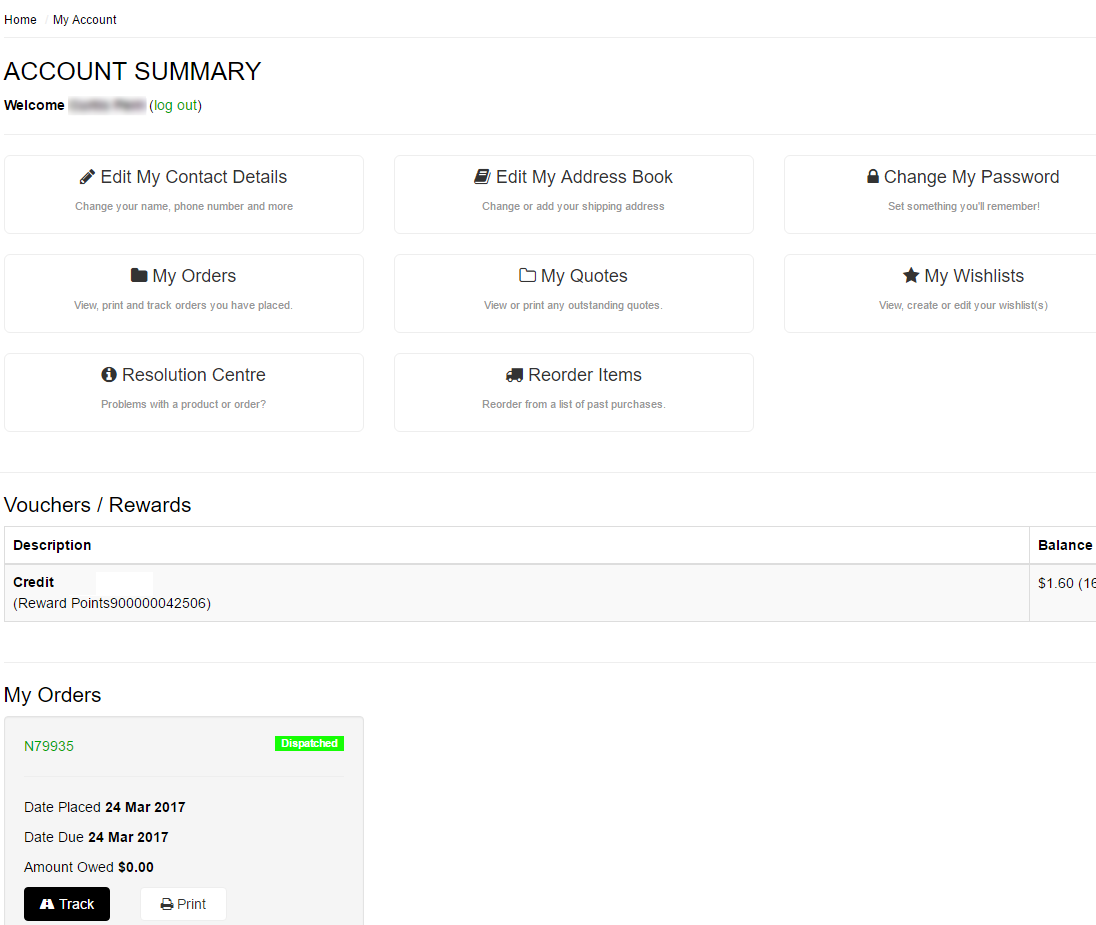
Task: Open Change My Password title
Action: click(972, 177)
